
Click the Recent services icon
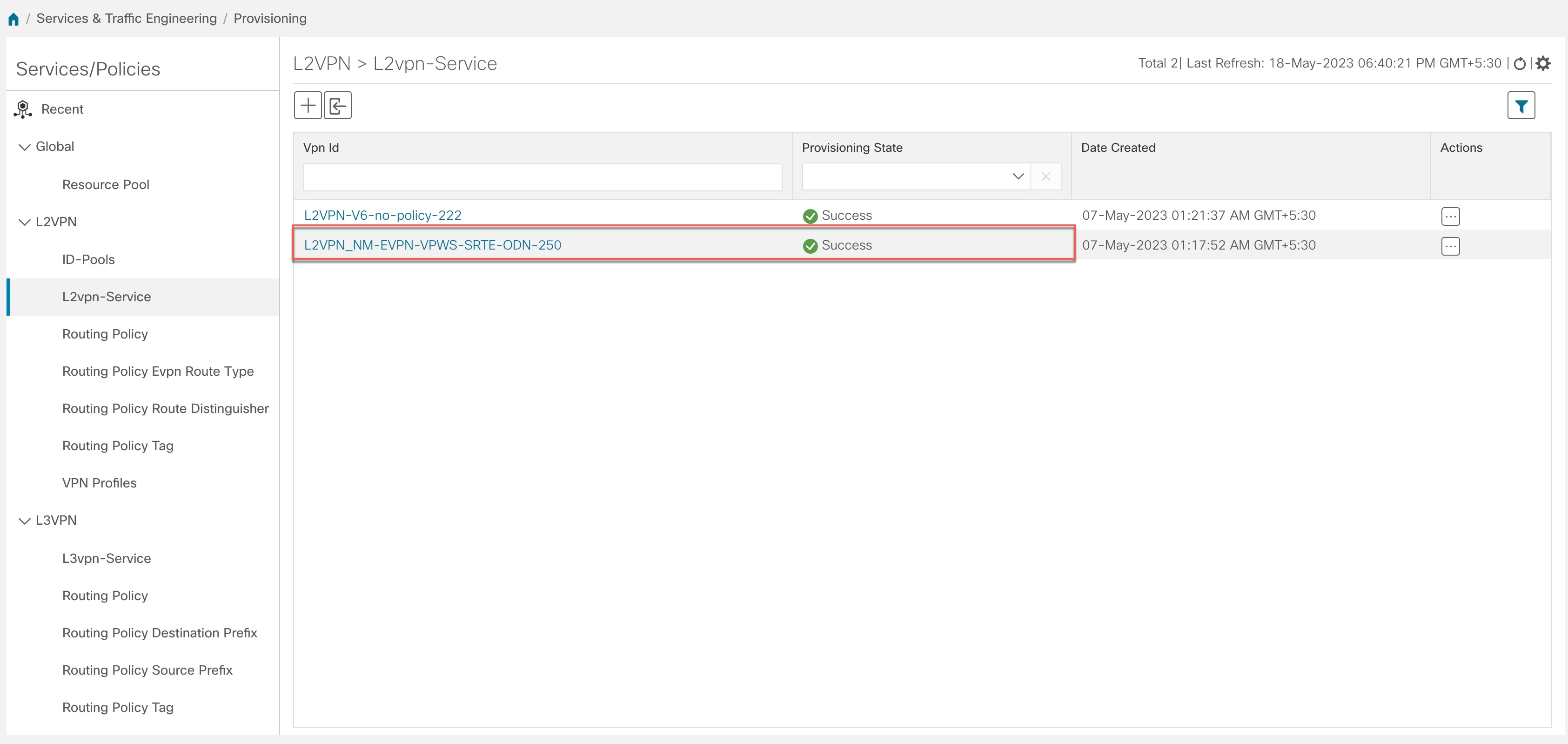(x=22, y=108)
